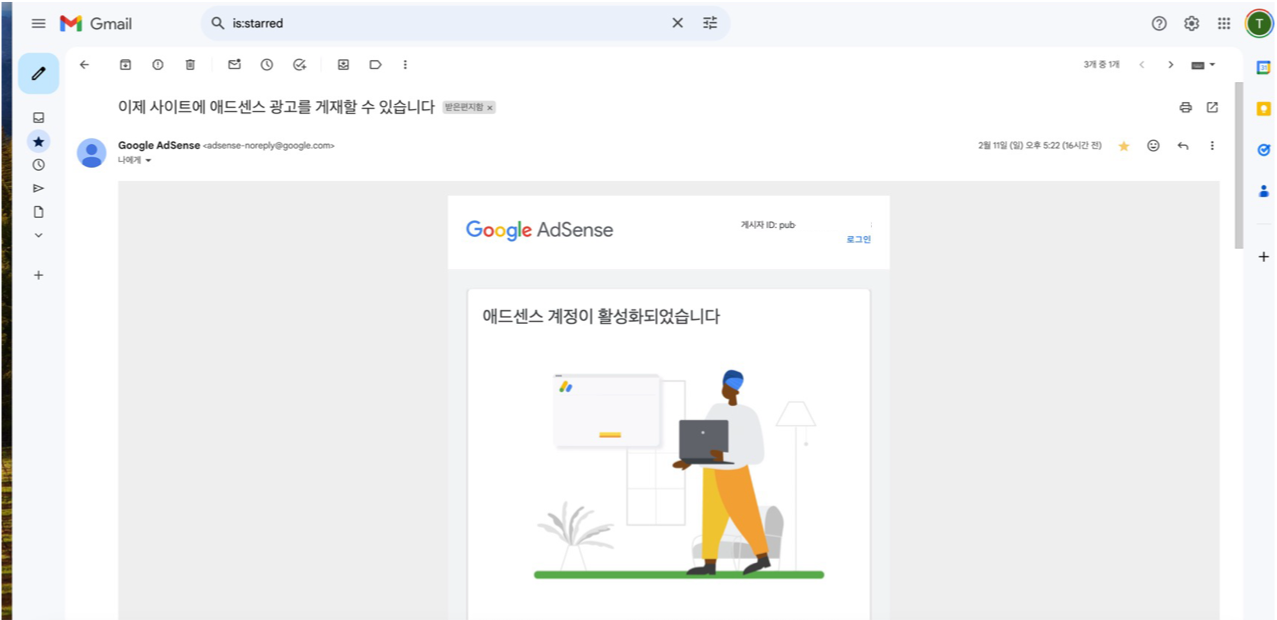Viewport: 1277px width, 620px height.
Task: Add an emoji reaction
Action: pyautogui.click(x=1153, y=146)
